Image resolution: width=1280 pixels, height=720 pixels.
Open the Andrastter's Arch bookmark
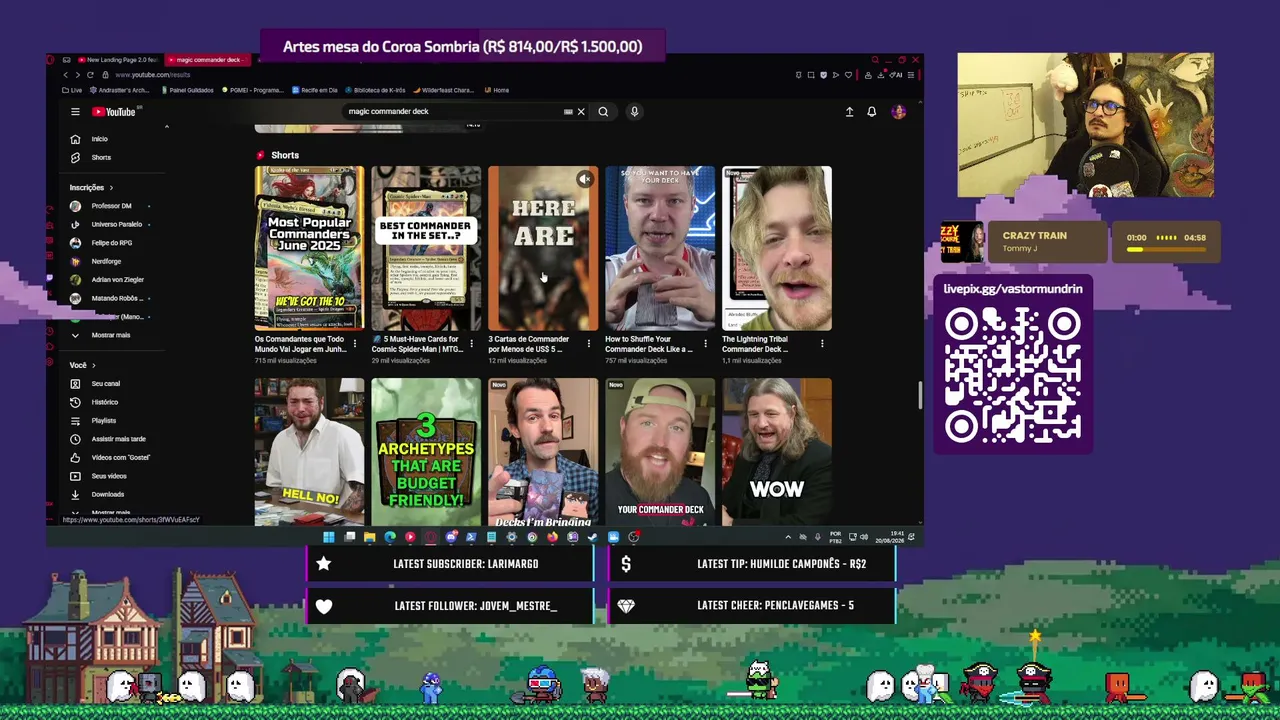(x=119, y=90)
